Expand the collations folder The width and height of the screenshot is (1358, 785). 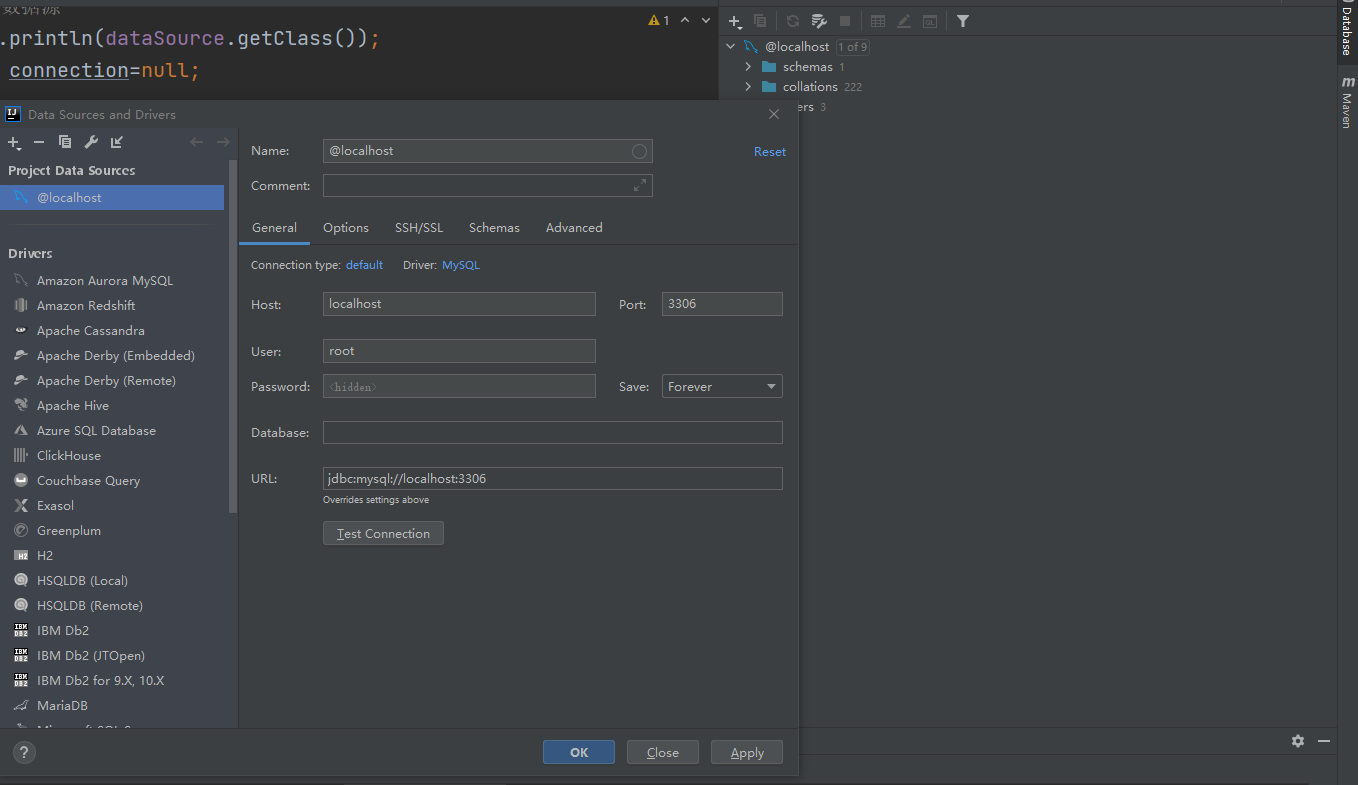(748, 87)
